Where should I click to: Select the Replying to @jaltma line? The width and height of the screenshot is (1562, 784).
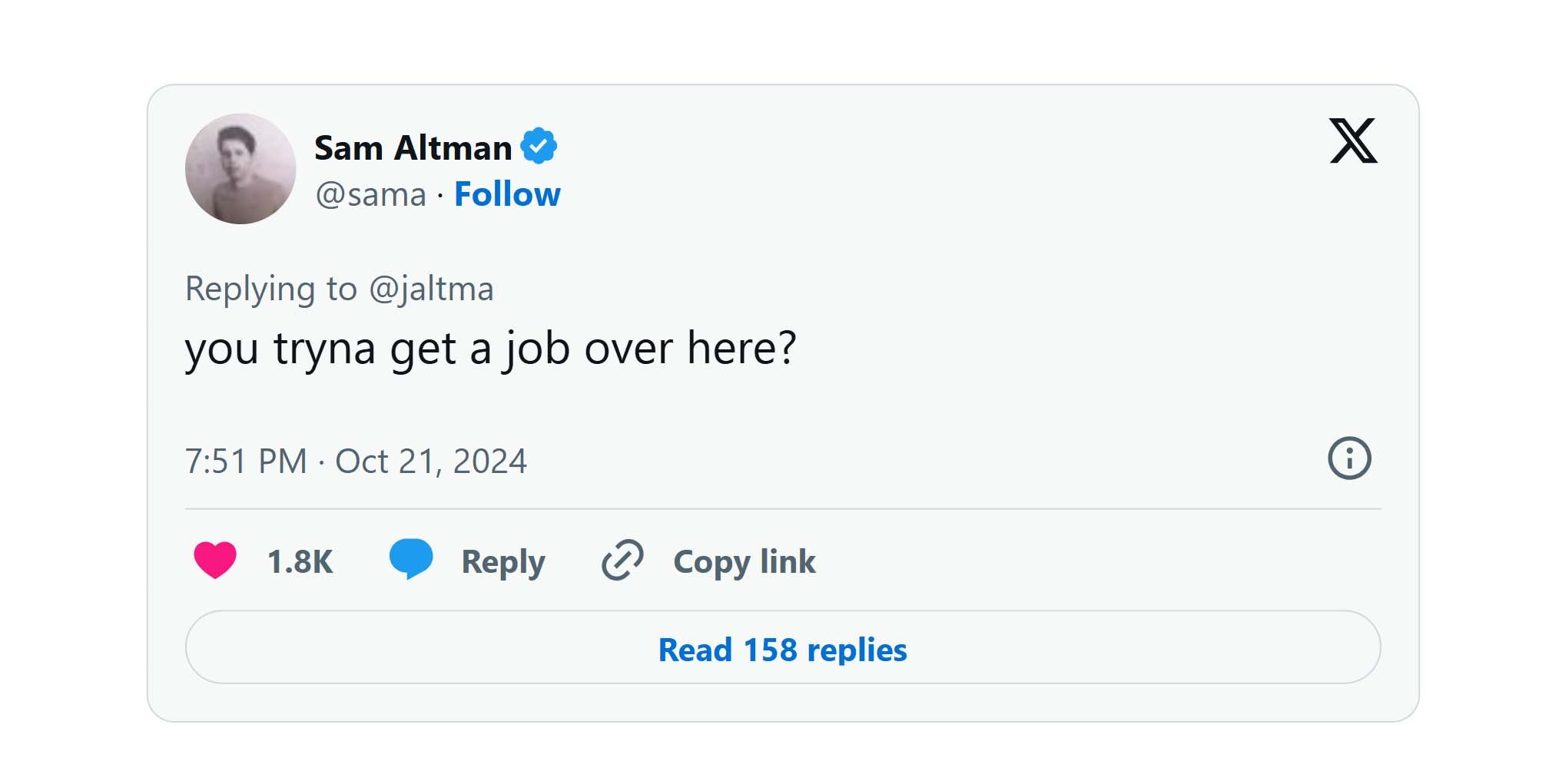[341, 289]
